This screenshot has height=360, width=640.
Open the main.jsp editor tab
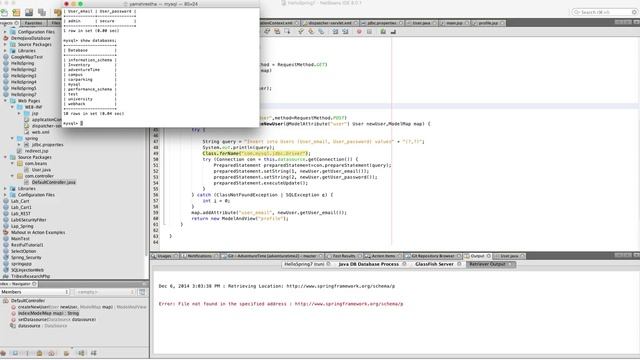tap(454, 23)
